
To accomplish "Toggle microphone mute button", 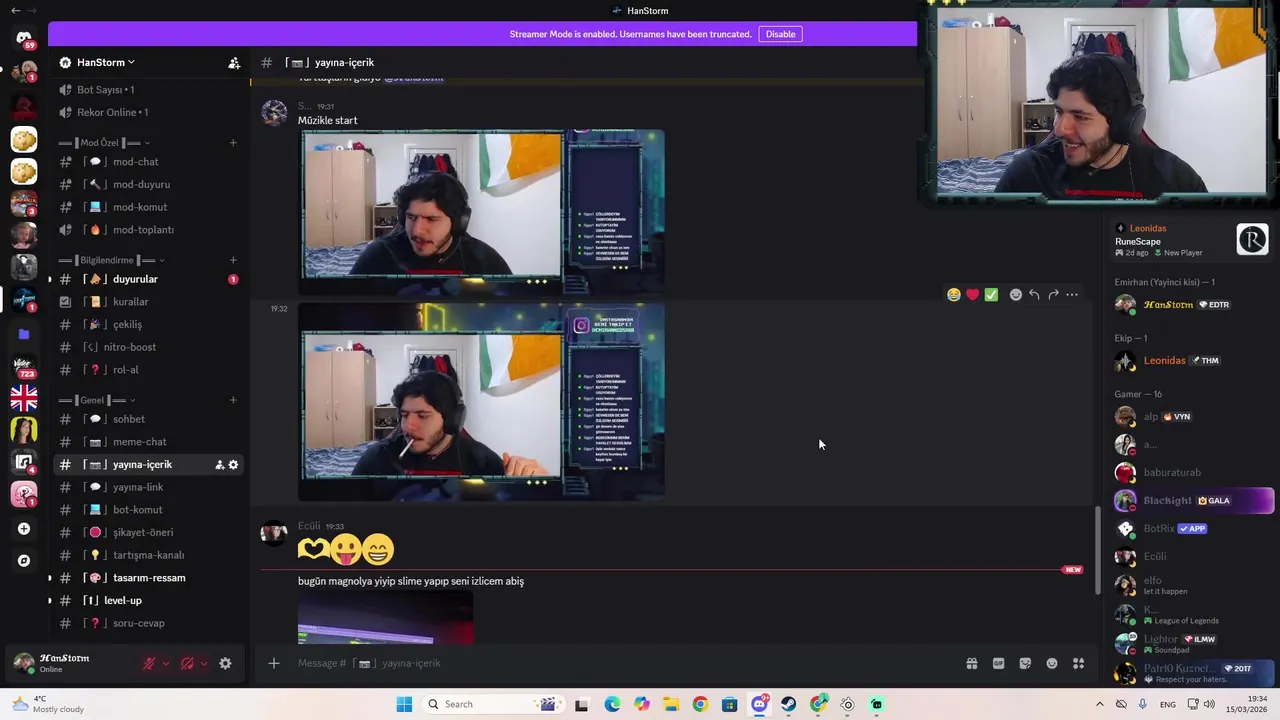I will [x=150, y=663].
